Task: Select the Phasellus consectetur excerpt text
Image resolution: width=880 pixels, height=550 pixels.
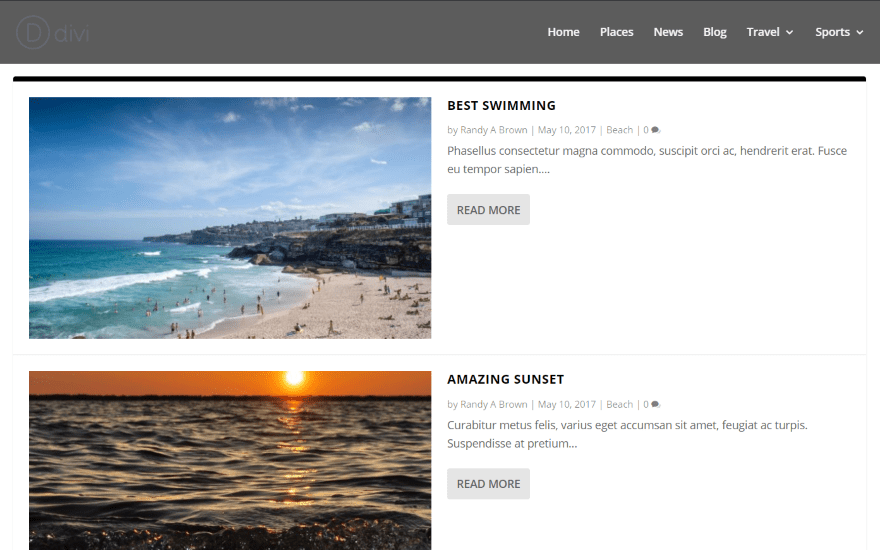Action: pos(647,160)
